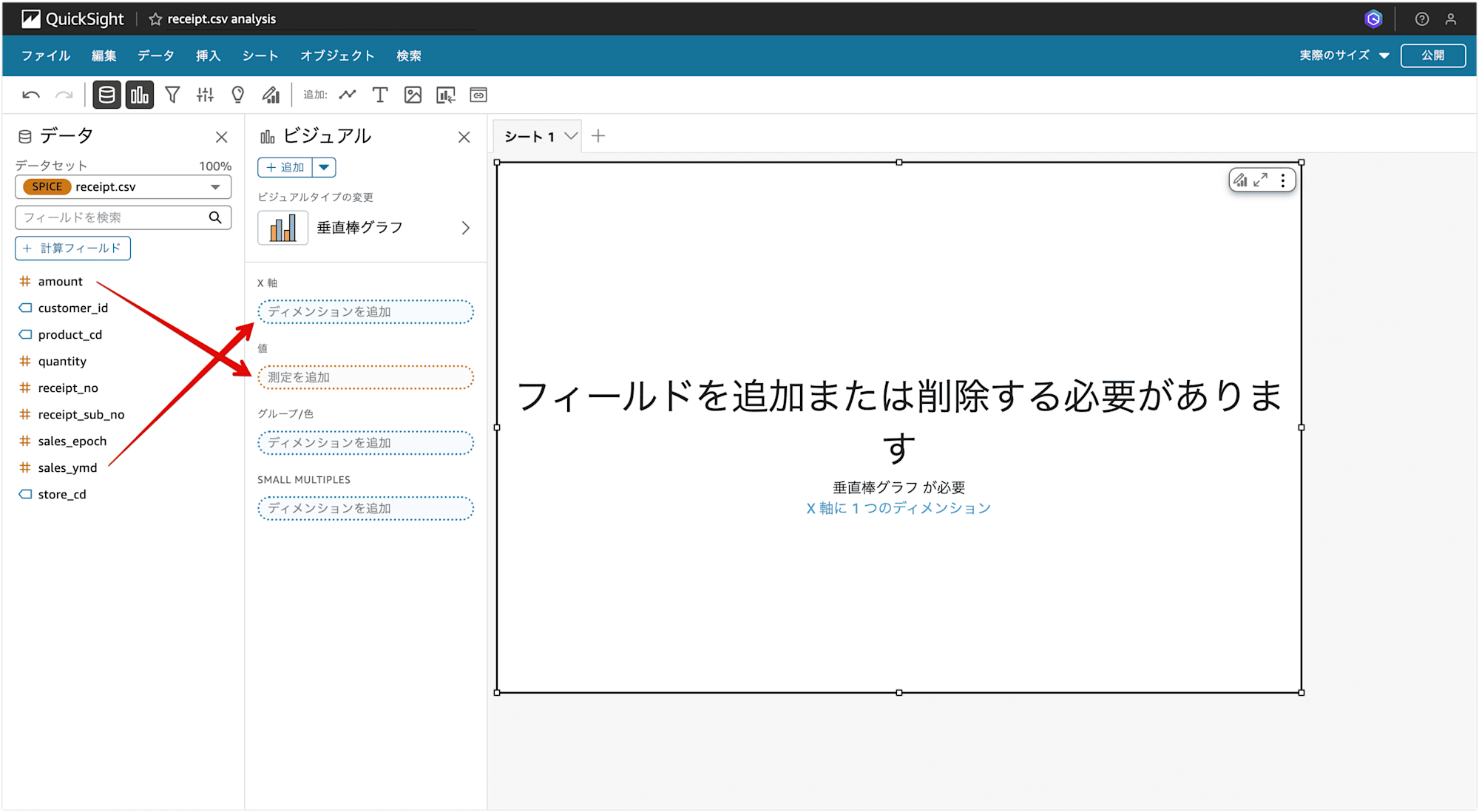This screenshot has width=1479, height=812.
Task: Open the parameters and controls sliders icon
Action: pos(205,95)
